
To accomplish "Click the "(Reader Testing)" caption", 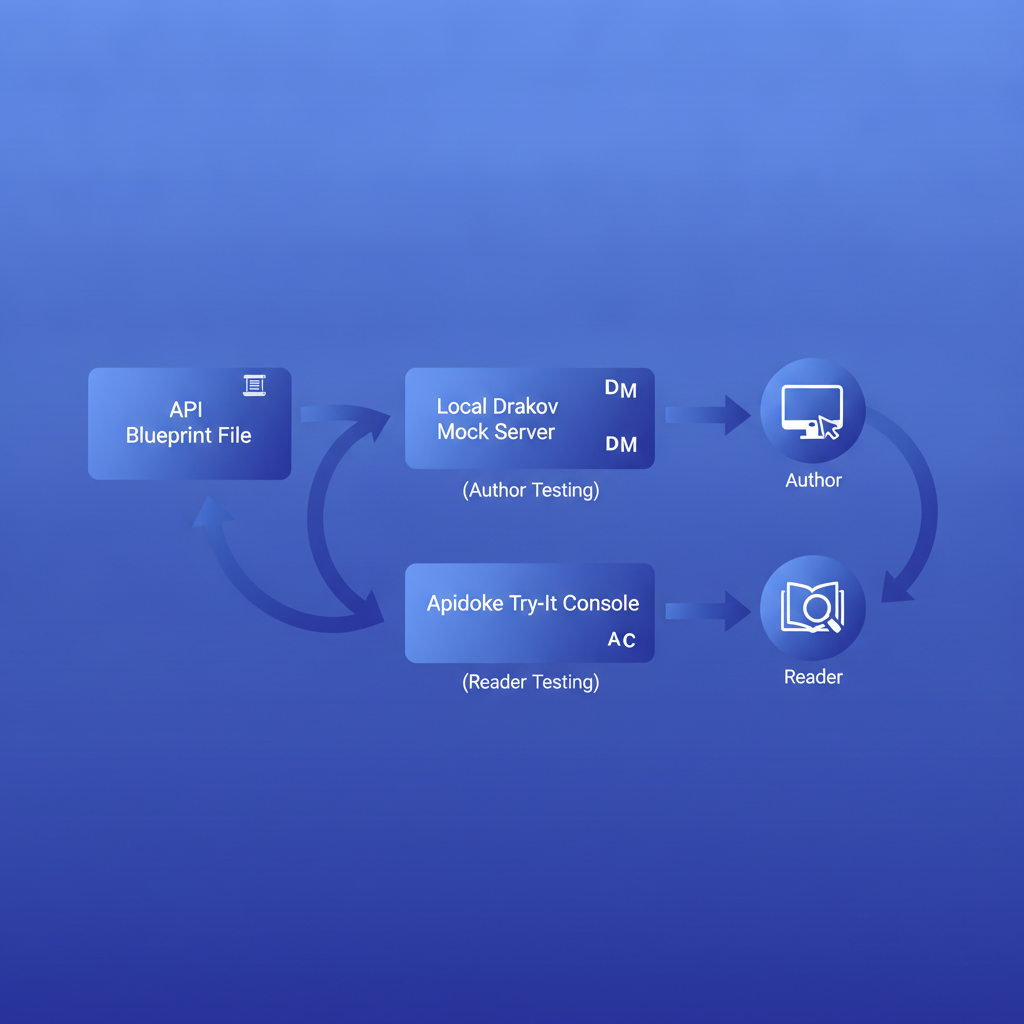I will 531,682.
